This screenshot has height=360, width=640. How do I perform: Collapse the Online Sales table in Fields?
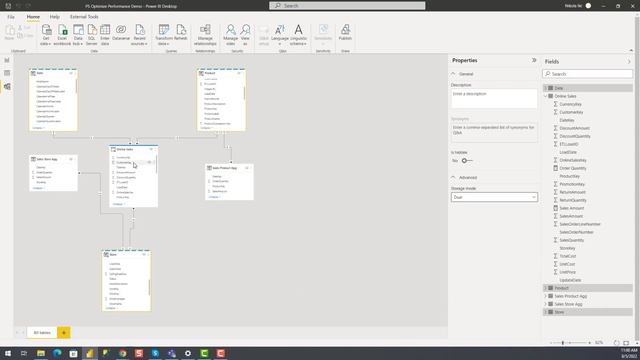coord(545,96)
